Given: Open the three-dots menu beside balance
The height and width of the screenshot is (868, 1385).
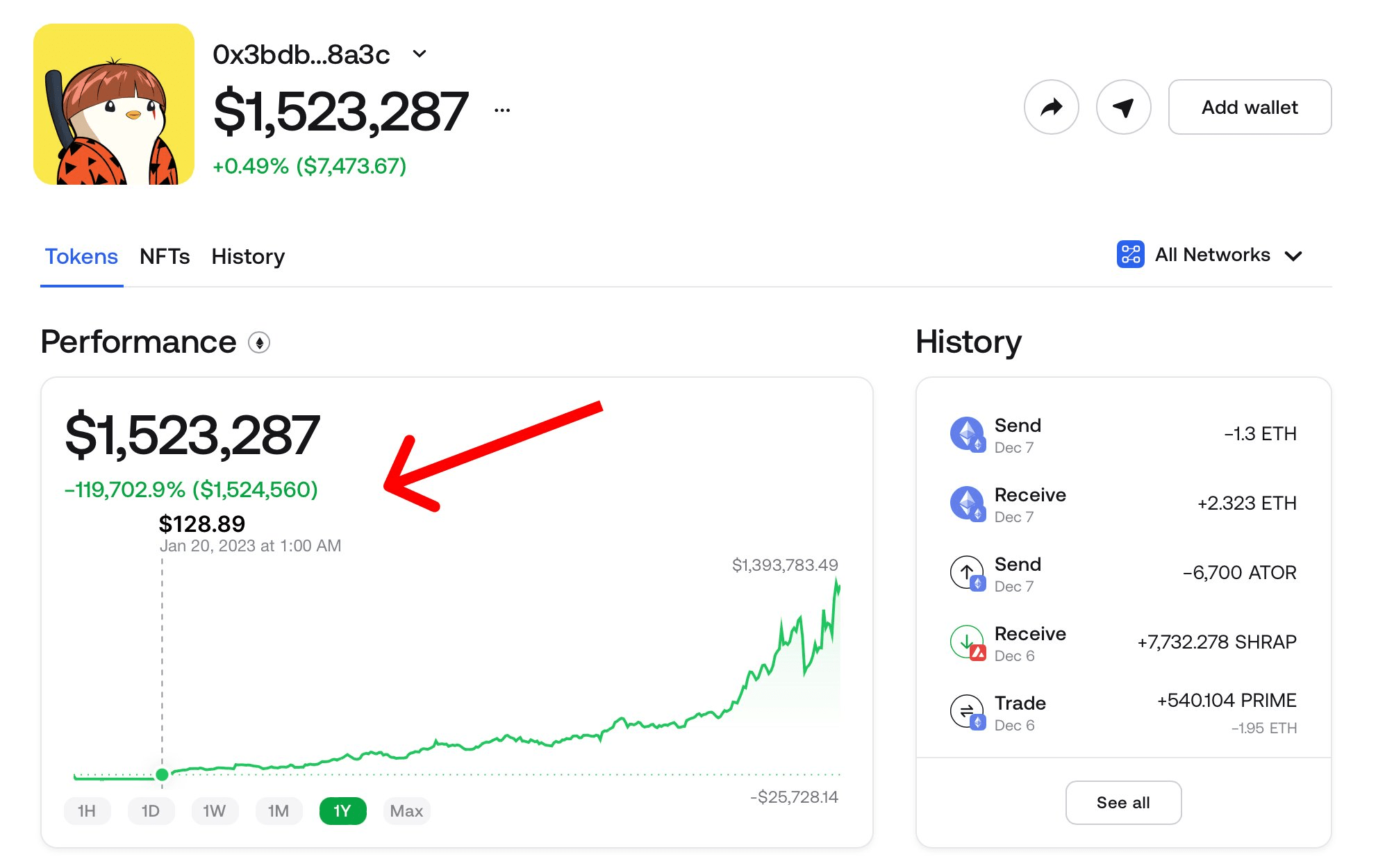Looking at the screenshot, I should click(x=502, y=110).
